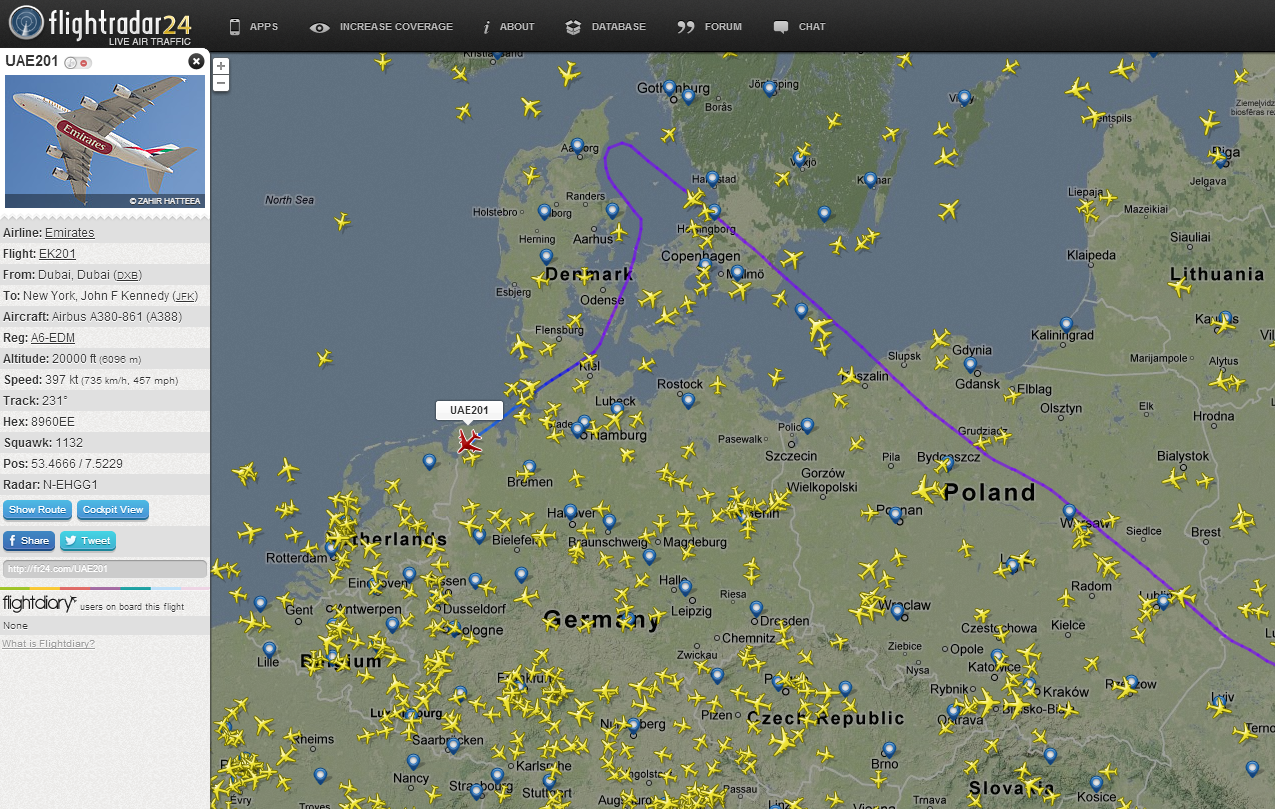This screenshot has width=1275, height=809.
Task: Open the Database menu
Action: [x=605, y=27]
